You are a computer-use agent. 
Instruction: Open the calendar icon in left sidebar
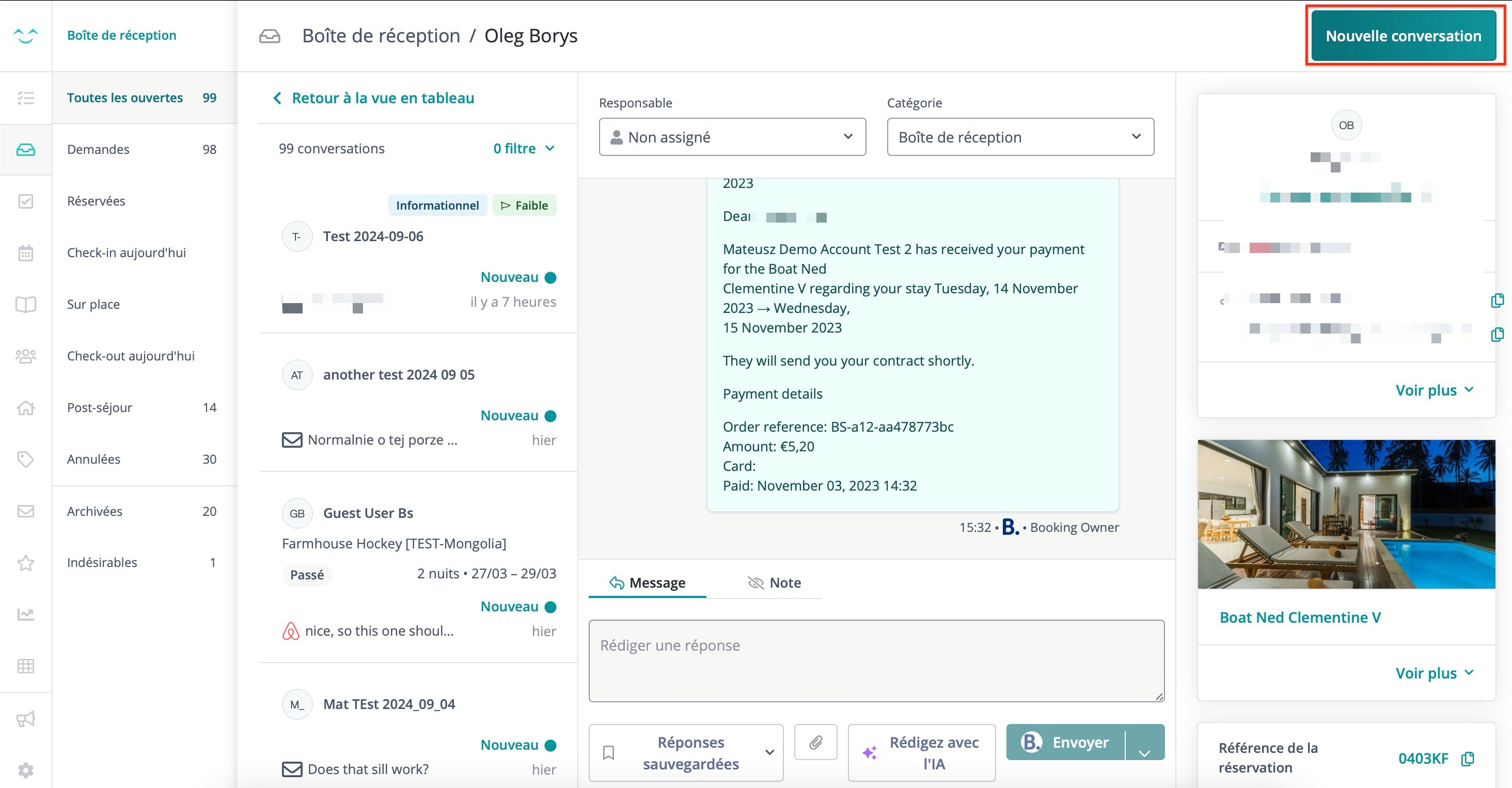point(25,253)
